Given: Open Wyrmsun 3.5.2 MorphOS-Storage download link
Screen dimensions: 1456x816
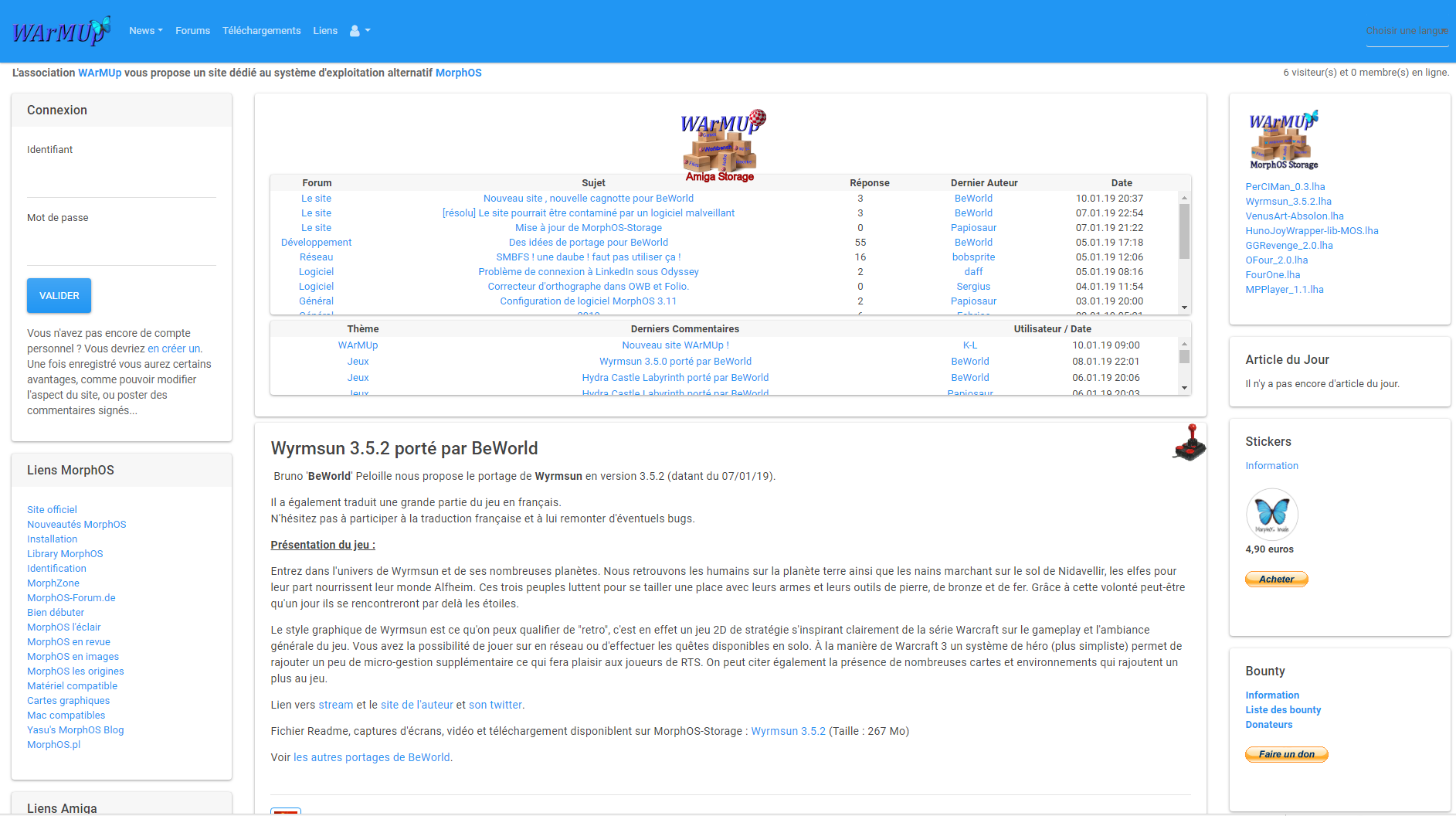Looking at the screenshot, I should [x=788, y=731].
